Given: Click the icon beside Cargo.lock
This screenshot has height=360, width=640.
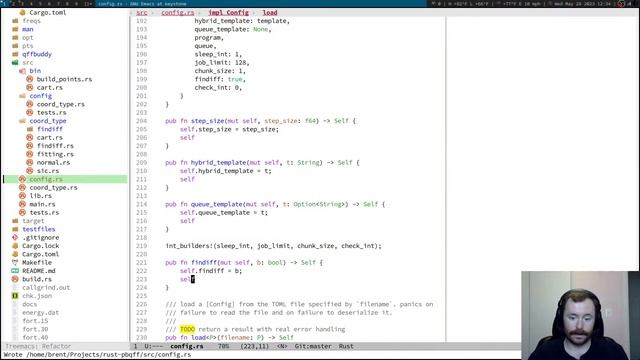Looking at the screenshot, I should pos(15,246).
